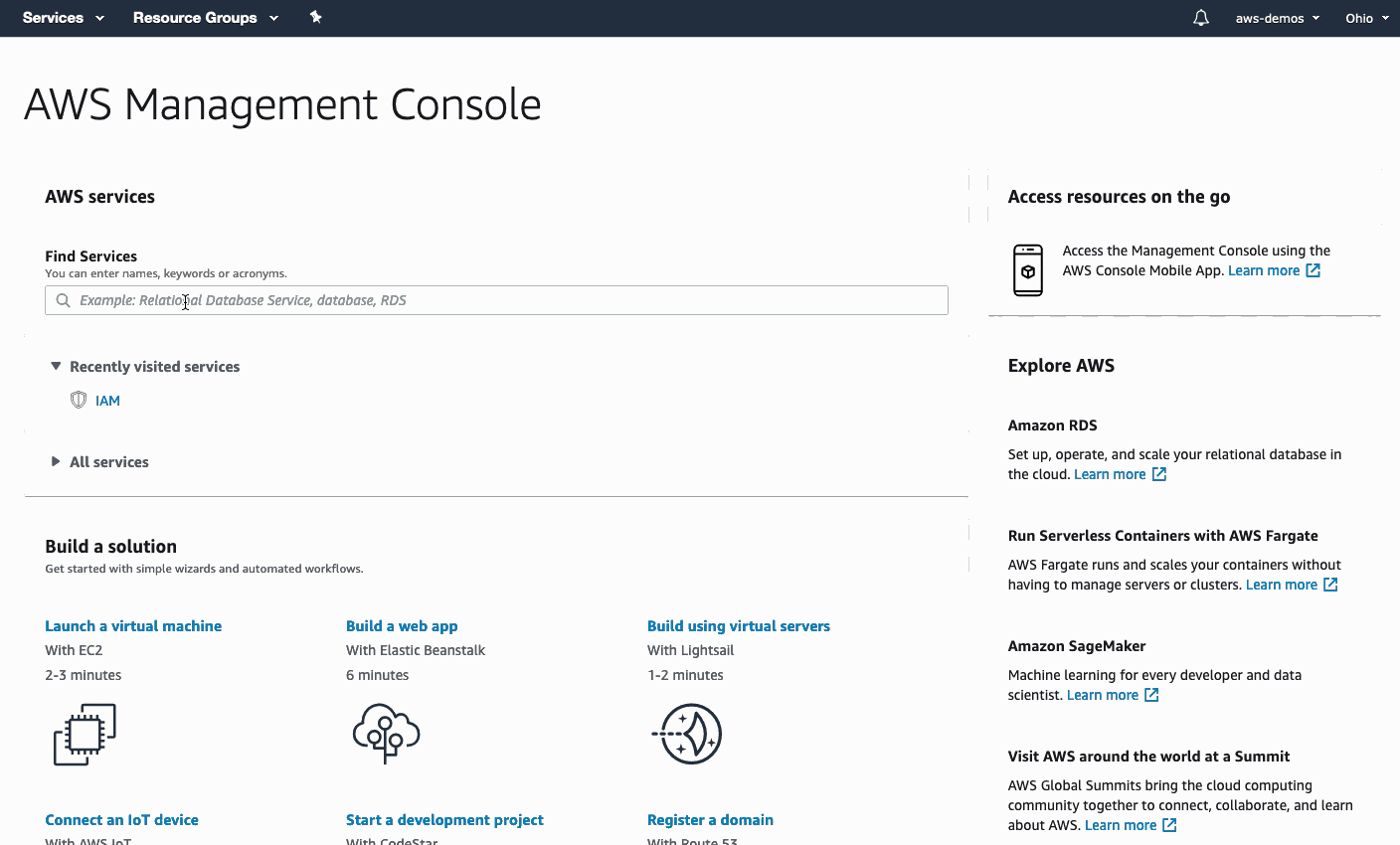The height and width of the screenshot is (845, 1400).
Task: Click the Elastic Beanstalk tree cloud icon
Action: point(386,734)
